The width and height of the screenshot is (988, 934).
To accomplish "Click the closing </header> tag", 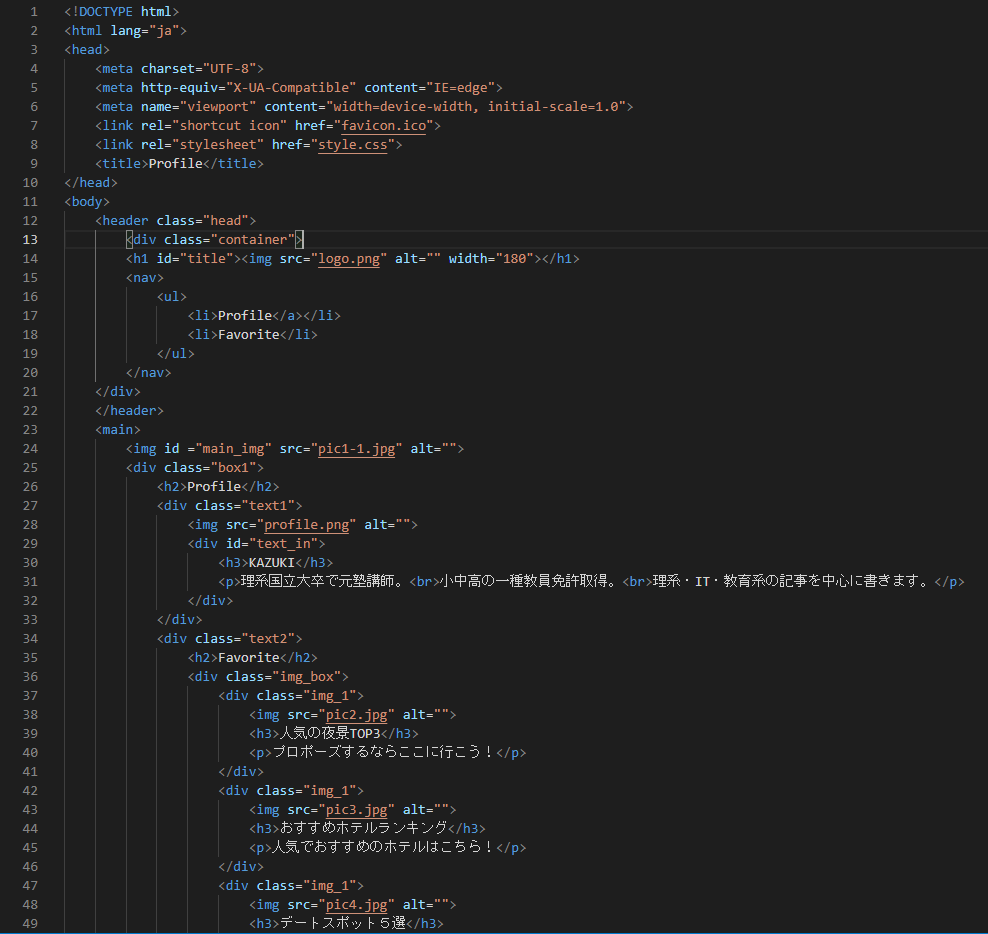I will click(129, 411).
